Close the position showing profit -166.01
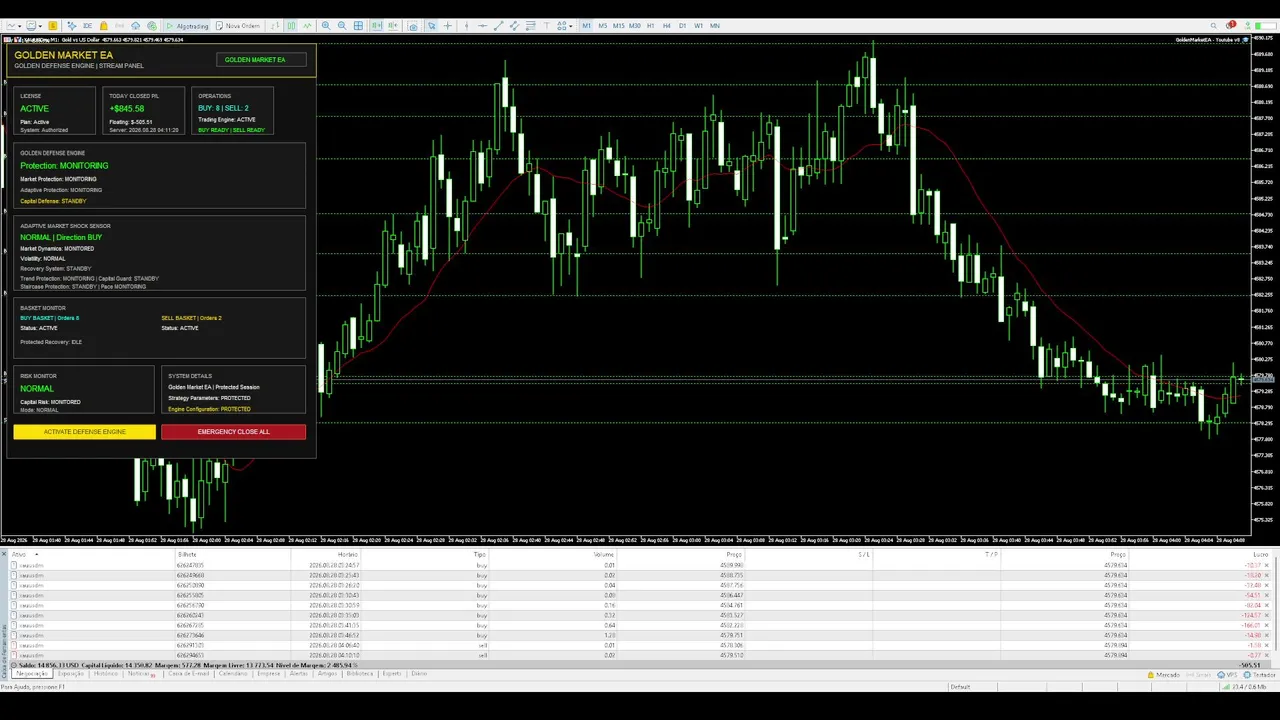Viewport: 1280px width, 720px height. (1267, 625)
